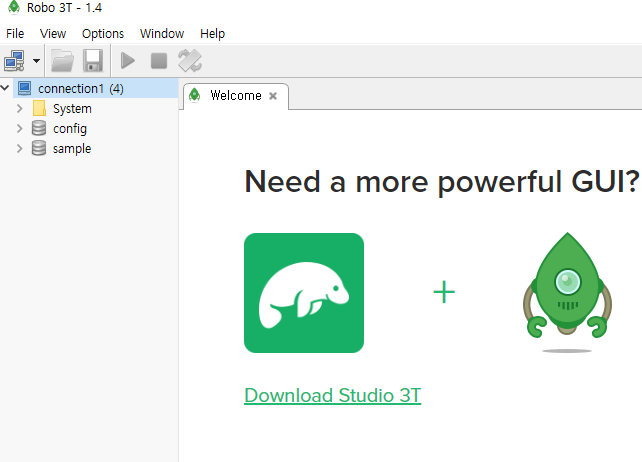The image size is (642, 462).
Task: Click the sample database cylinder icon
Action: tap(39, 148)
